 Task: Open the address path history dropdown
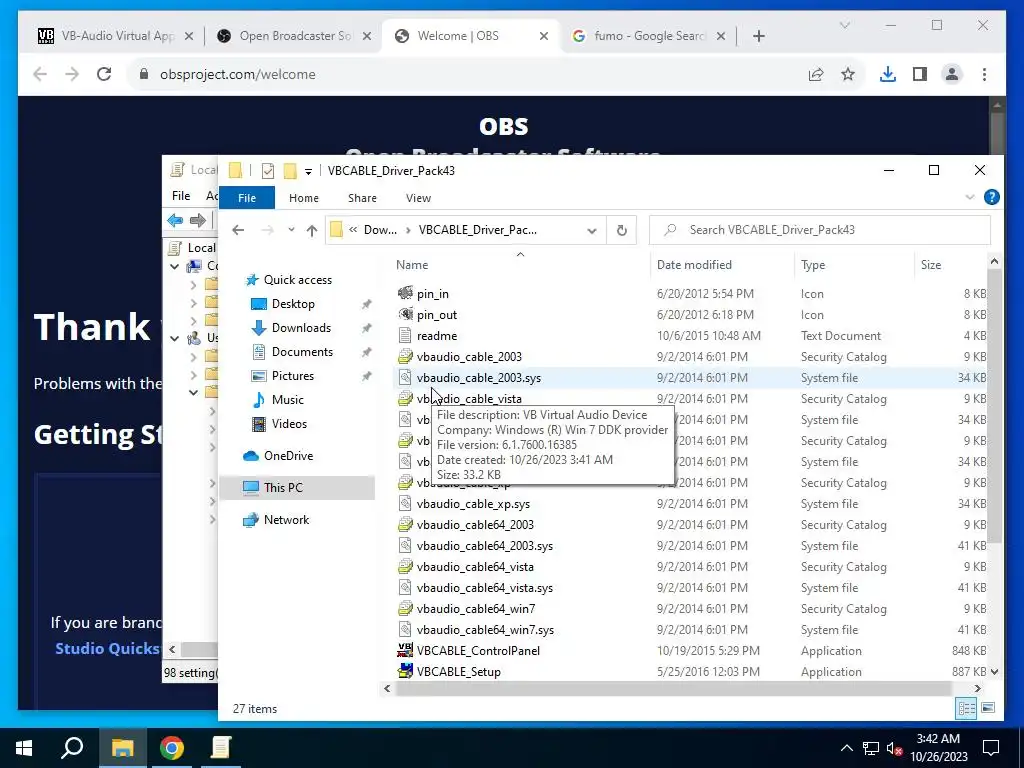pos(592,231)
